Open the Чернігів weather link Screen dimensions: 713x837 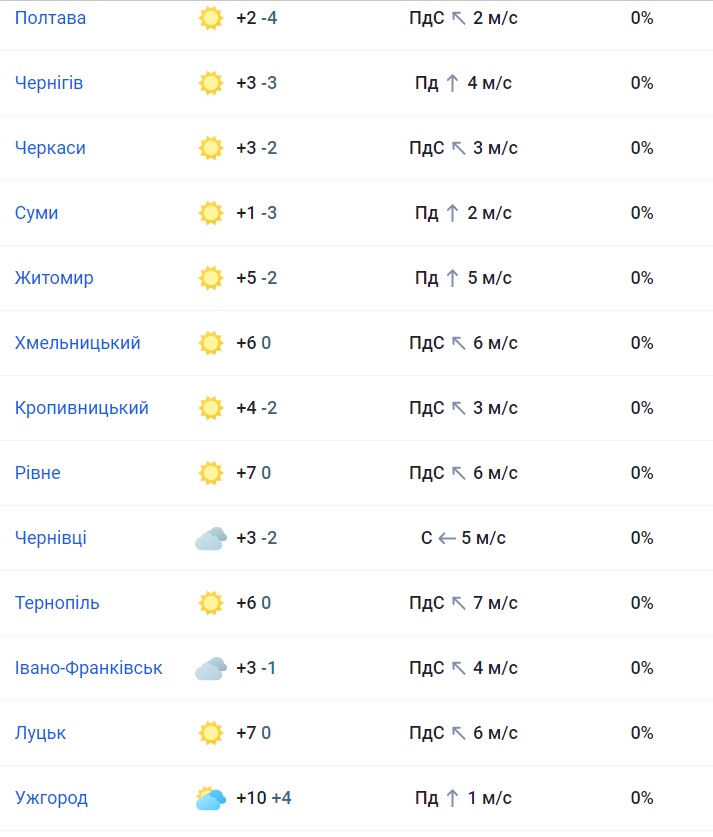point(49,83)
